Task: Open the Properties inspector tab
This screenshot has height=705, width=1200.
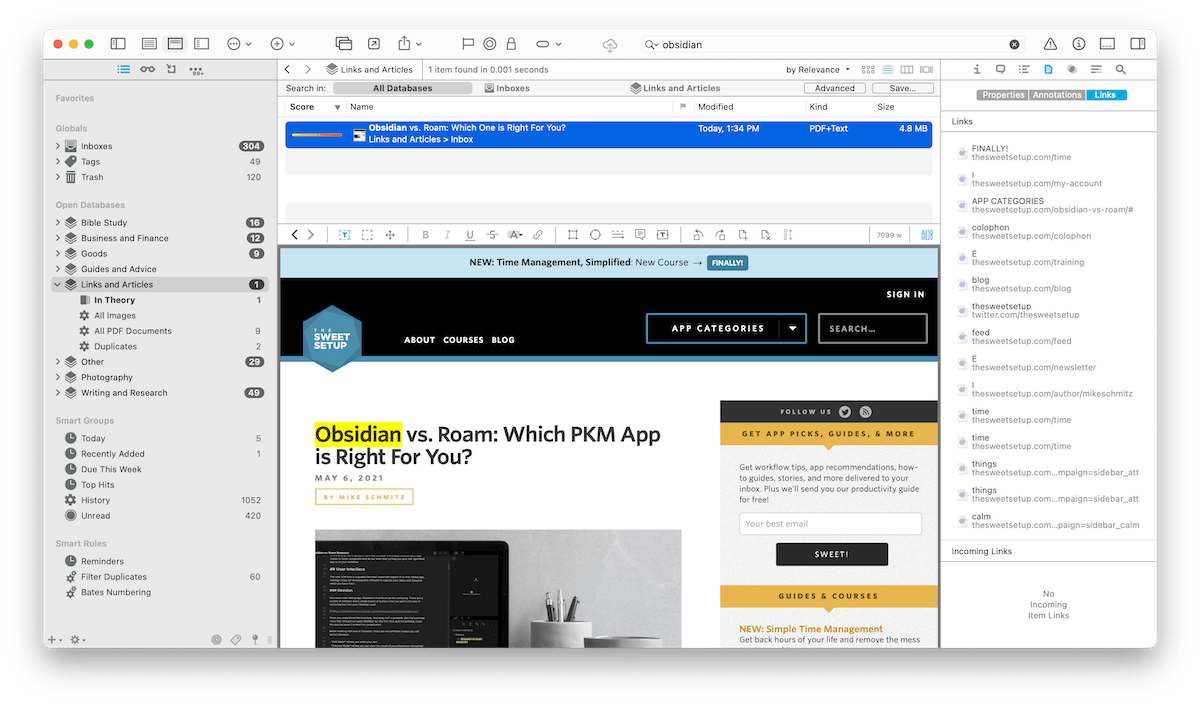Action: point(1003,95)
